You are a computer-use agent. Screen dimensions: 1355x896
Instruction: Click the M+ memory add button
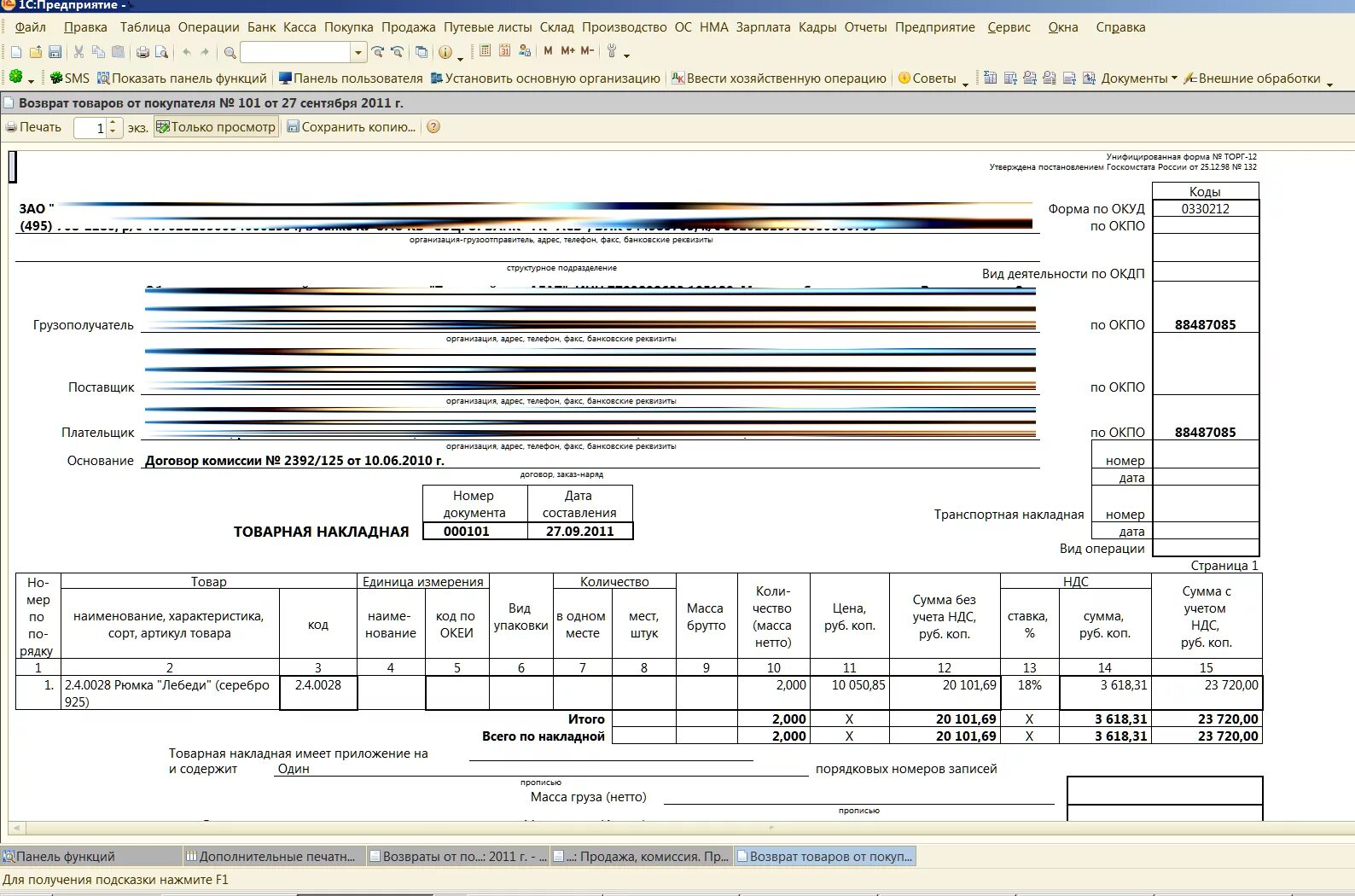[x=568, y=51]
